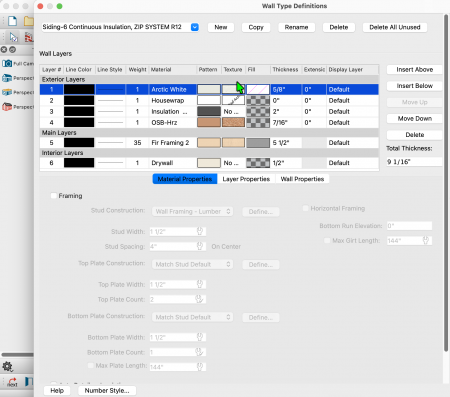Click the Total Thickness field
This screenshot has height=397, width=450.
coord(414,162)
